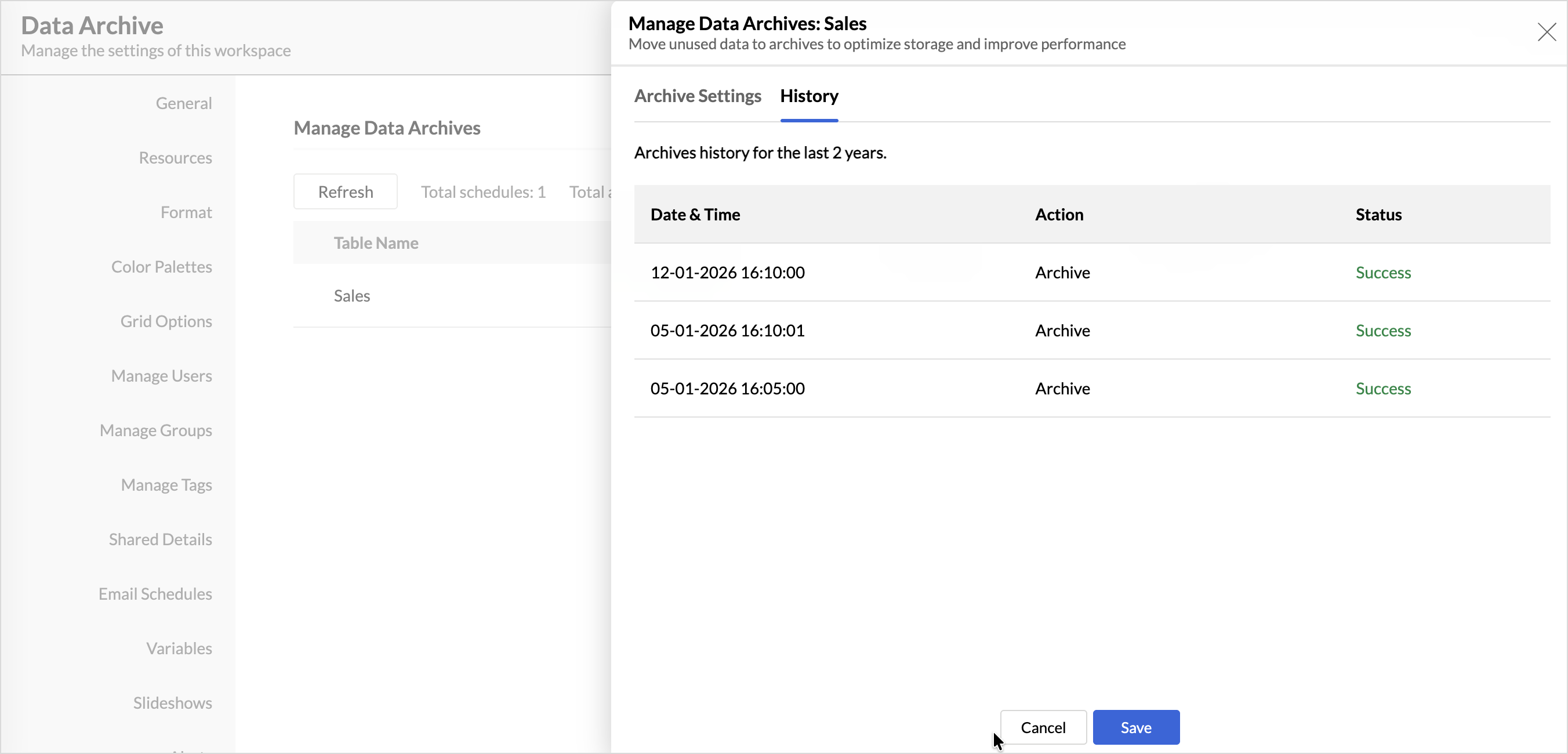This screenshot has width=1568, height=754.
Task: Open Variables settings
Action: (179, 648)
